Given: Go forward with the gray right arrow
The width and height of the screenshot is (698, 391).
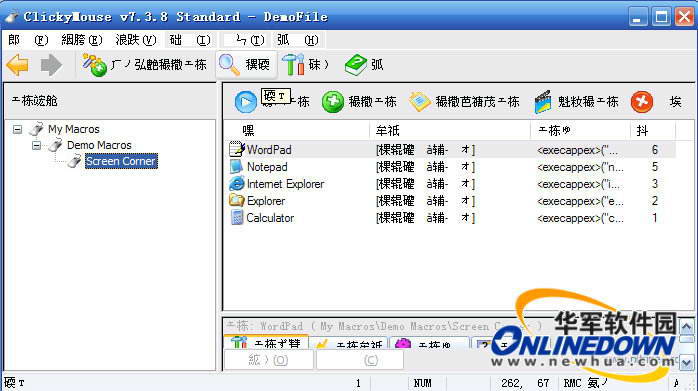Looking at the screenshot, I should (51, 65).
